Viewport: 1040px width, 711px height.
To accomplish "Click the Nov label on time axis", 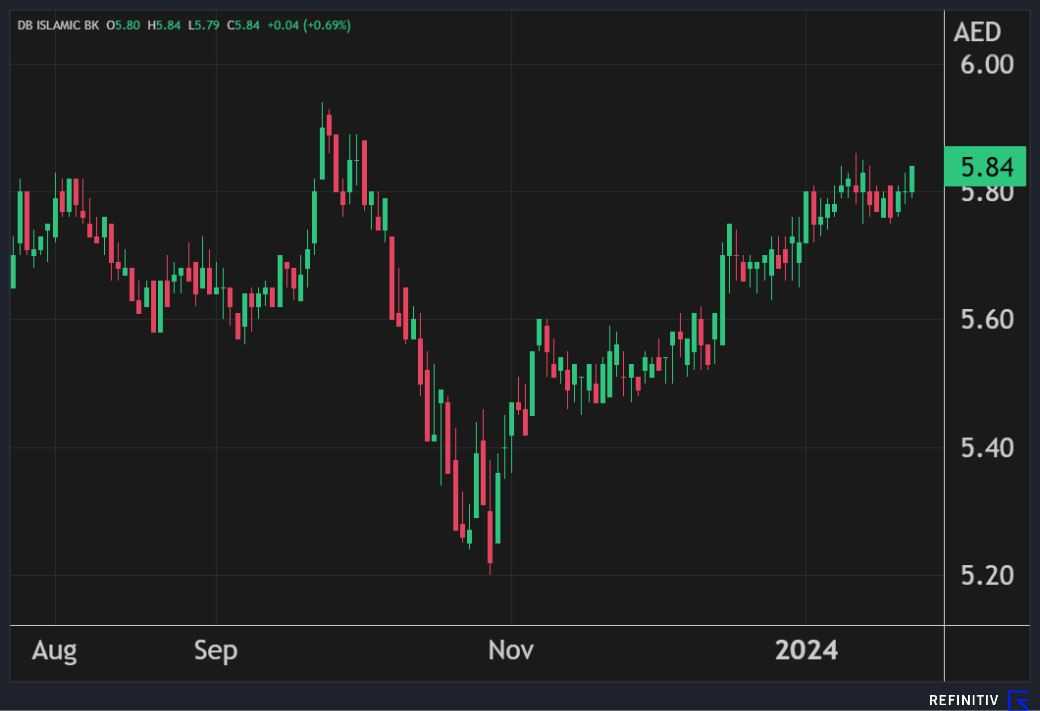I will (510, 651).
